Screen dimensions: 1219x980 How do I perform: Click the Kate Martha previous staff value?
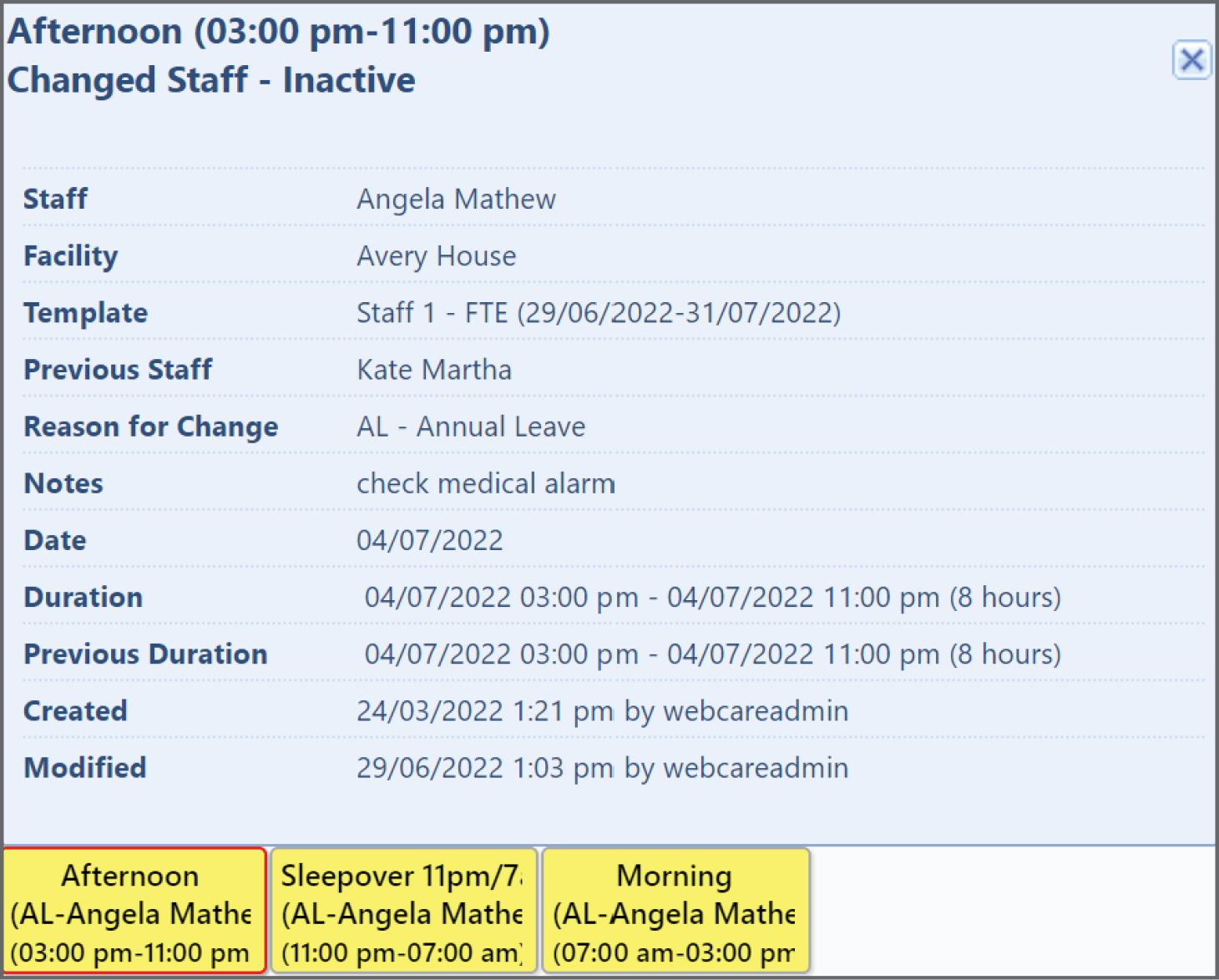(434, 370)
